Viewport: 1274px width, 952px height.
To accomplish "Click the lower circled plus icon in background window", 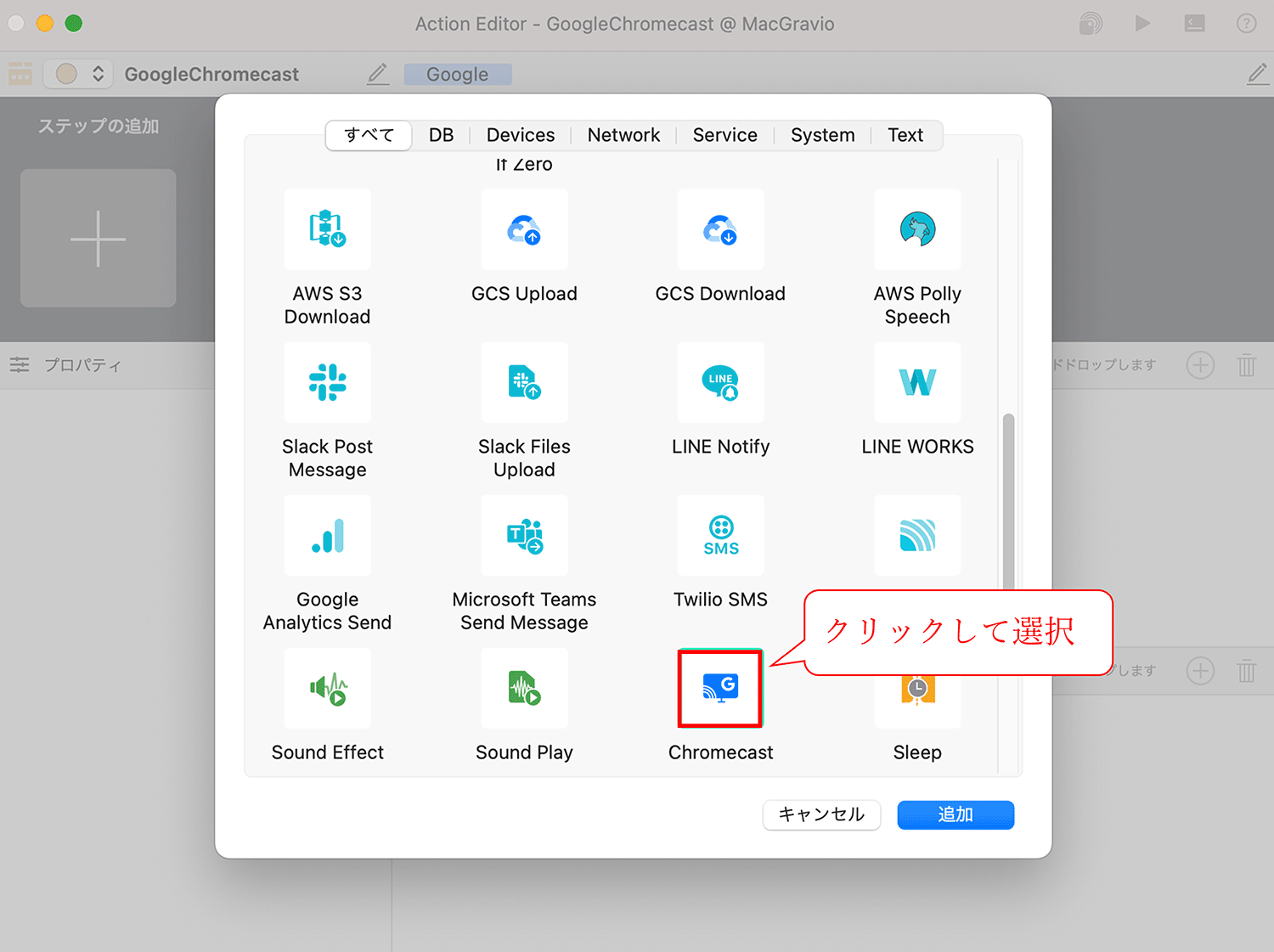I will click(x=1200, y=671).
